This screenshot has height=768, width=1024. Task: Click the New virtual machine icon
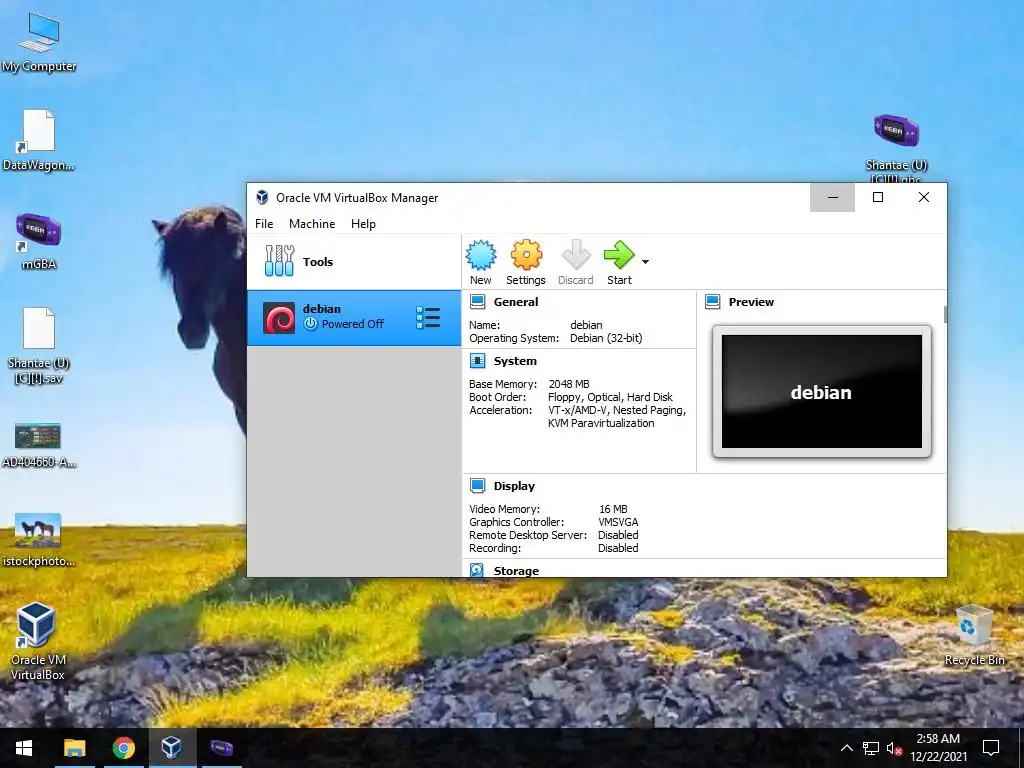coord(481,255)
